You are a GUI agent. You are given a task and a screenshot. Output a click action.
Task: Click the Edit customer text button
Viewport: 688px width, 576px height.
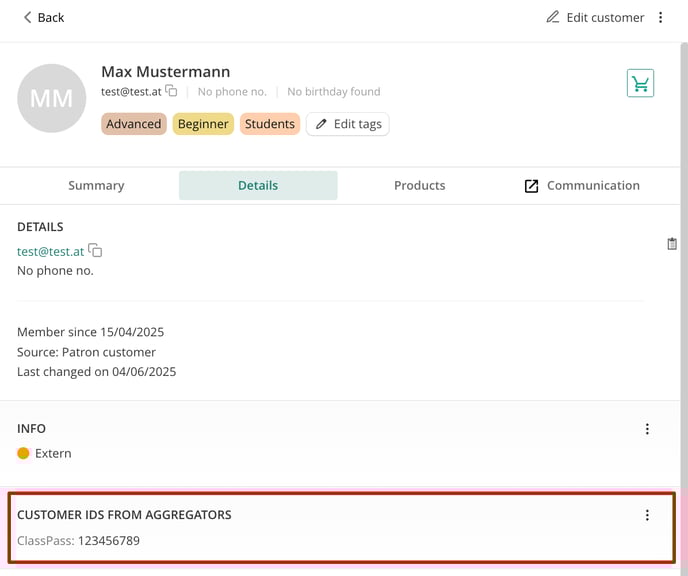click(605, 18)
